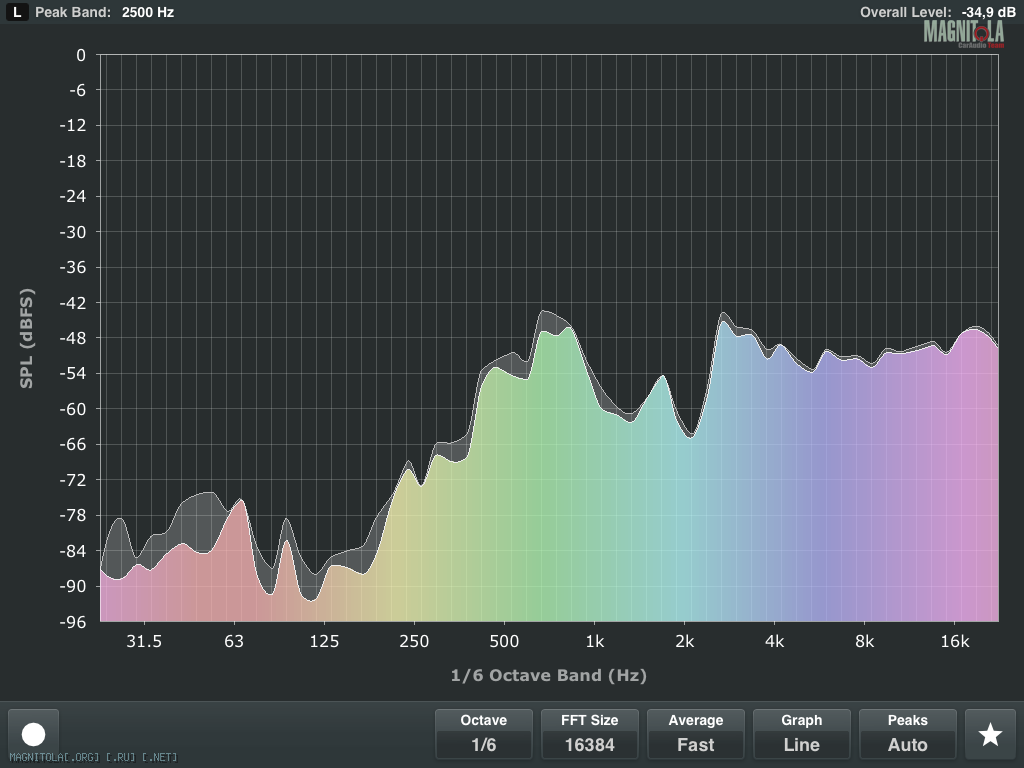Toggle the Peaks Auto mode
Viewport: 1024px width, 768px height.
tap(907, 733)
